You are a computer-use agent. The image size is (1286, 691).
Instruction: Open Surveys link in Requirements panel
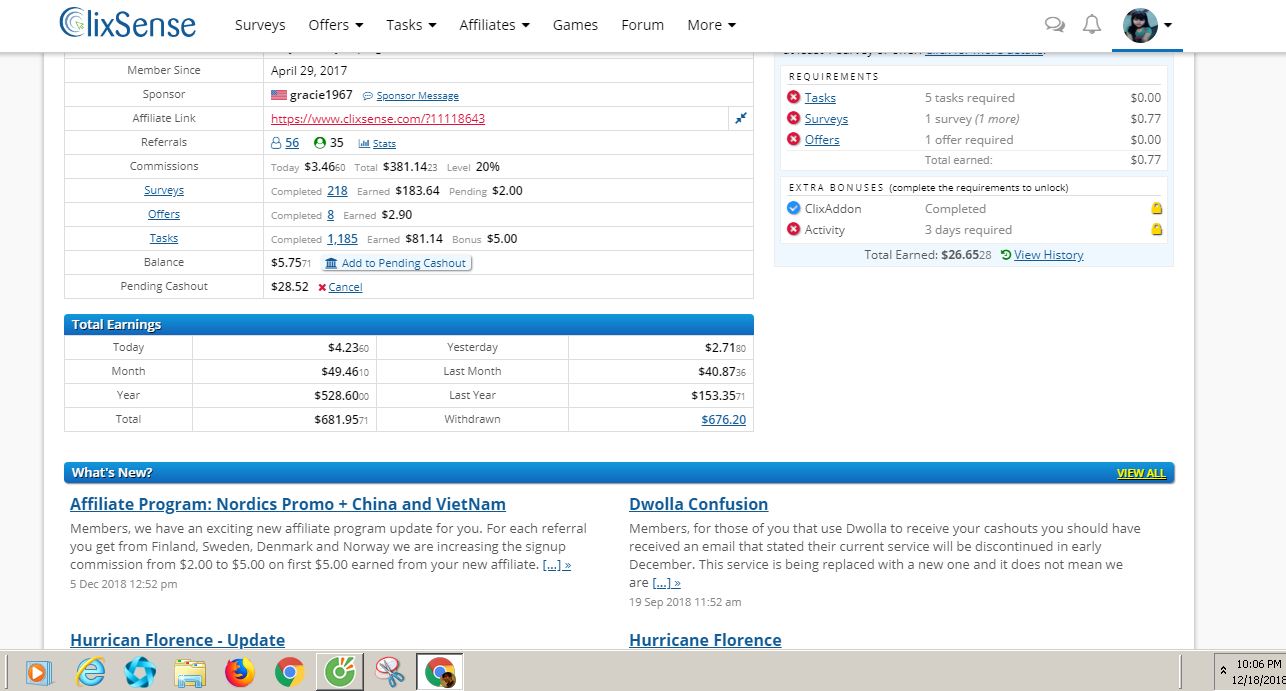pos(826,119)
